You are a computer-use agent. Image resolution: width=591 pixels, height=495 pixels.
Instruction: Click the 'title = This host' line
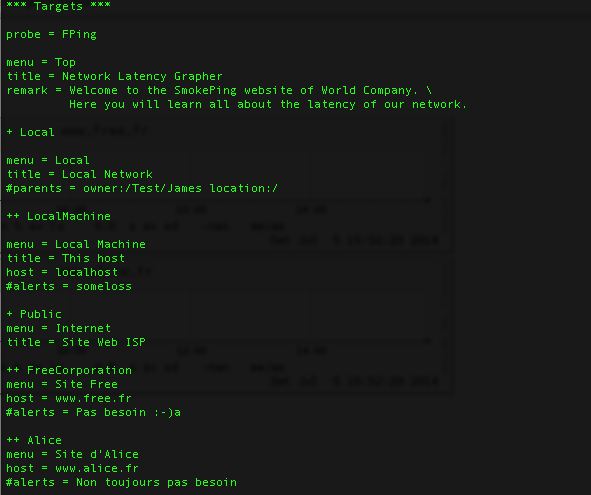tap(66, 258)
